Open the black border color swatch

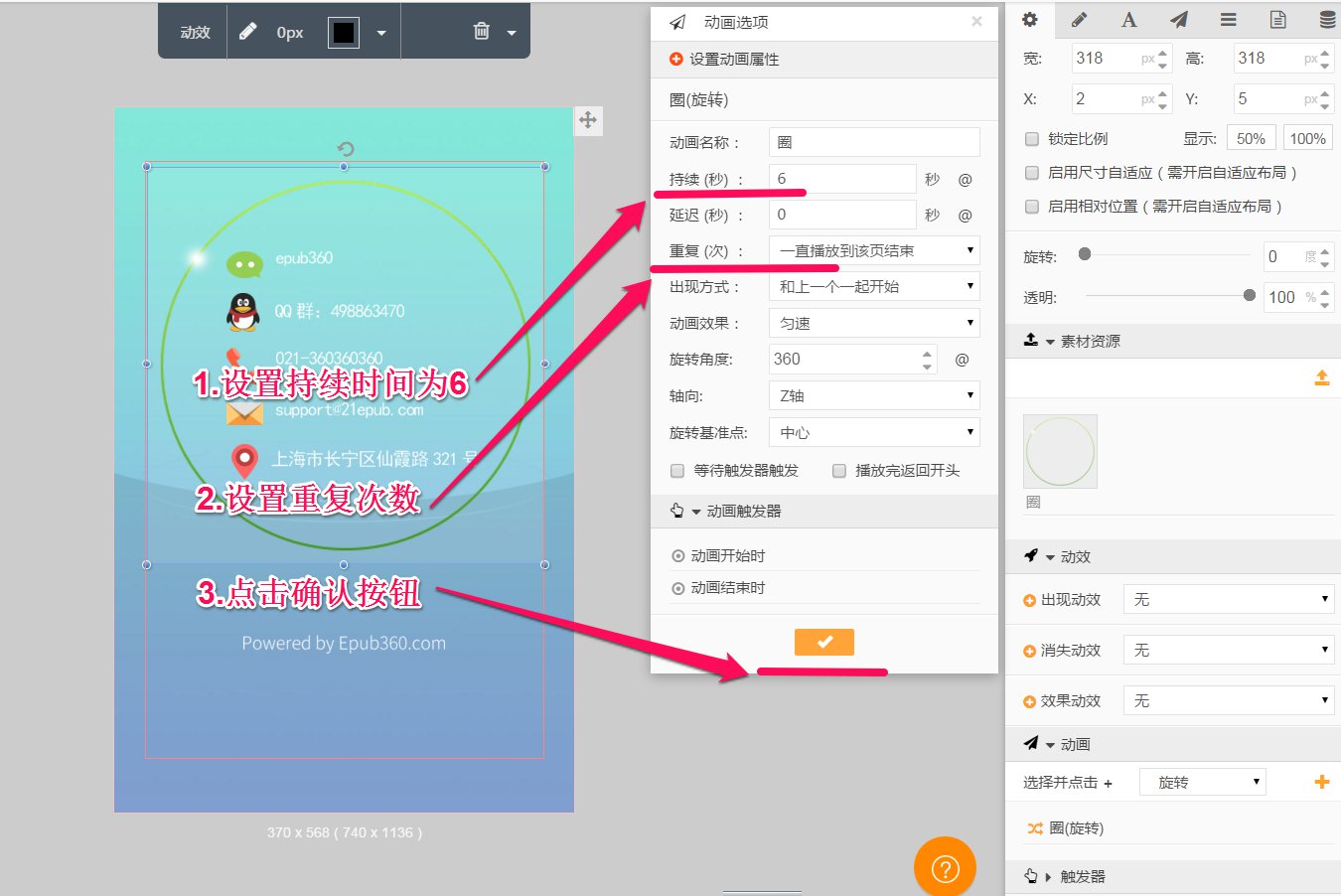(x=344, y=32)
